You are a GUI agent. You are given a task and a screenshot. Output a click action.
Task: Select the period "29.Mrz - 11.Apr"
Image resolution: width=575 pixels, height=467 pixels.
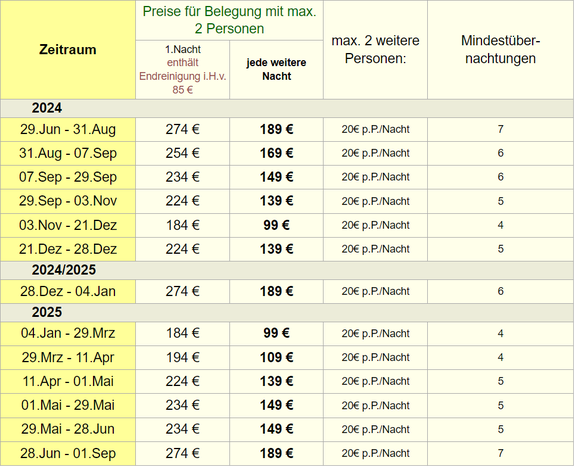tap(68, 357)
